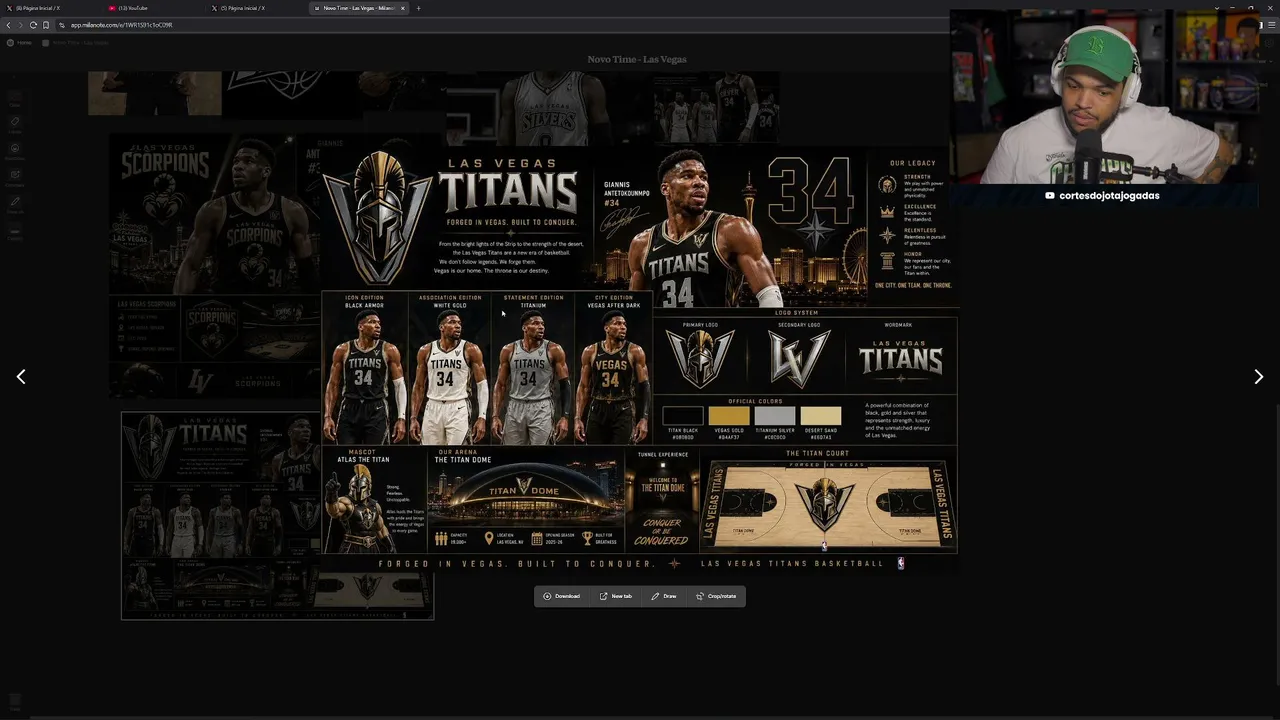Go back using the browser back arrow
The height and width of the screenshot is (720, 1280).
[8, 25]
